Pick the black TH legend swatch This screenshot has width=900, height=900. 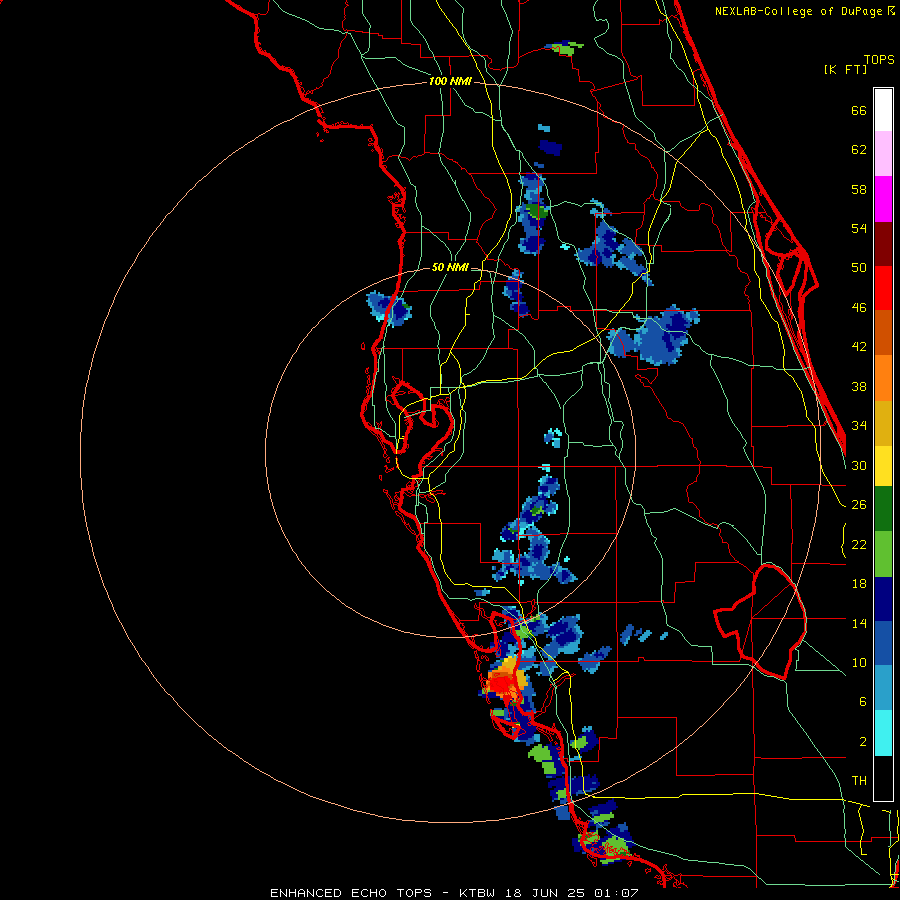pyautogui.click(x=883, y=778)
